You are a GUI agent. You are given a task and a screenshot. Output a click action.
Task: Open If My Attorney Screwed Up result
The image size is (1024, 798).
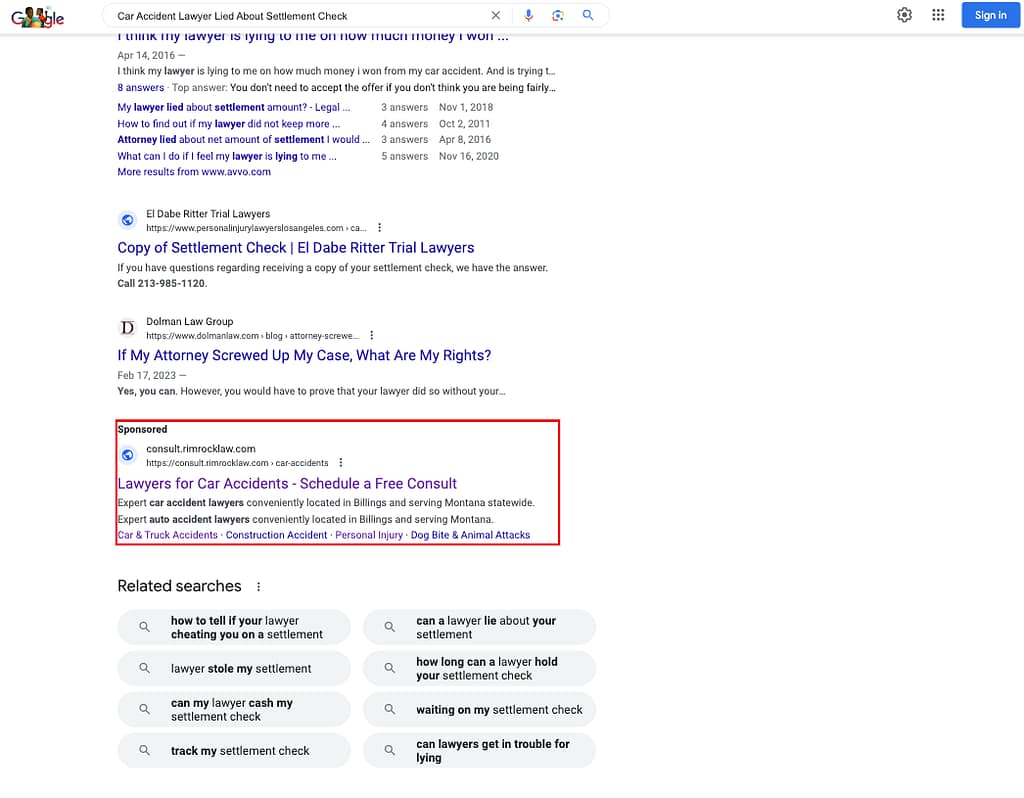304,355
